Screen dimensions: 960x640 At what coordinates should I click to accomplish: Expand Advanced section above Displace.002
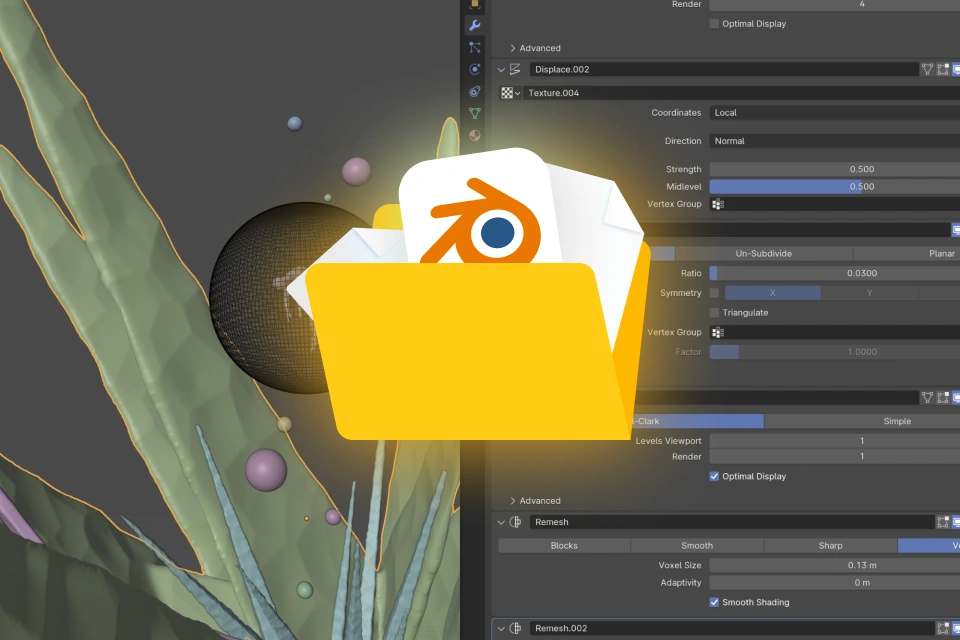[534, 48]
